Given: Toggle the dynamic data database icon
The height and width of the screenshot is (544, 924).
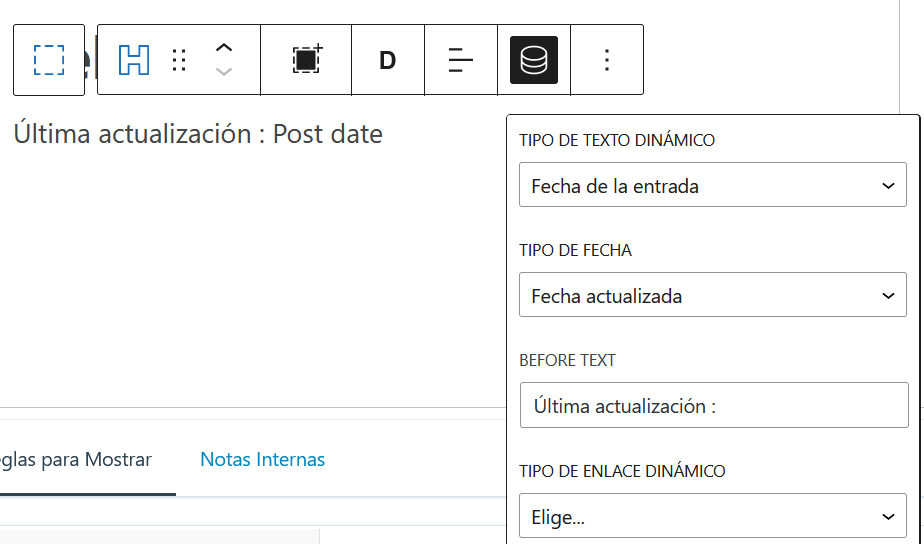Looking at the screenshot, I should 534,60.
